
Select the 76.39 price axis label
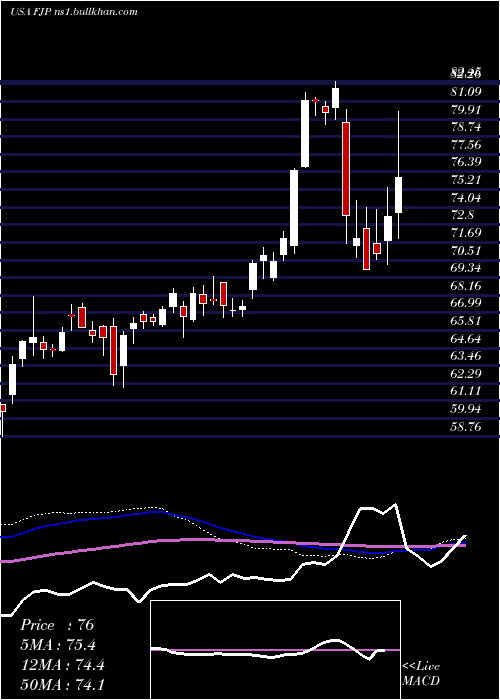tap(466, 162)
